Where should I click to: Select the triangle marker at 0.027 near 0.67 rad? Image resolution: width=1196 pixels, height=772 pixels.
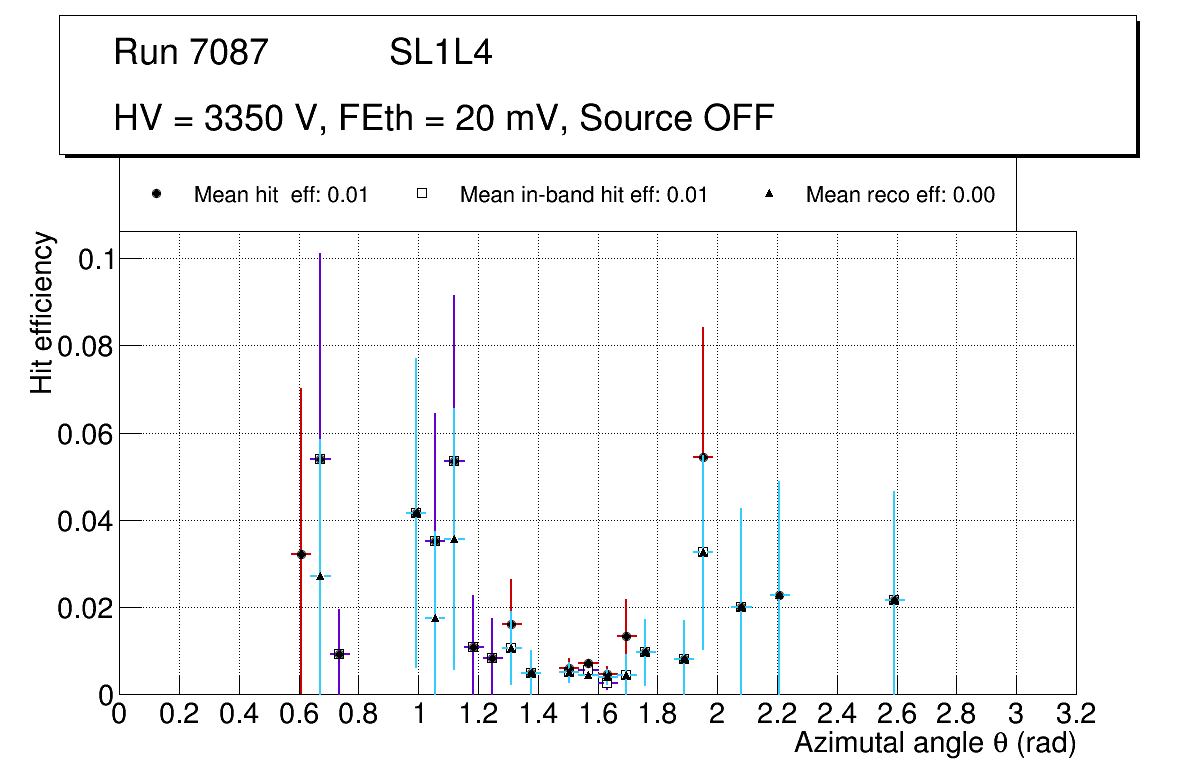[x=320, y=576]
